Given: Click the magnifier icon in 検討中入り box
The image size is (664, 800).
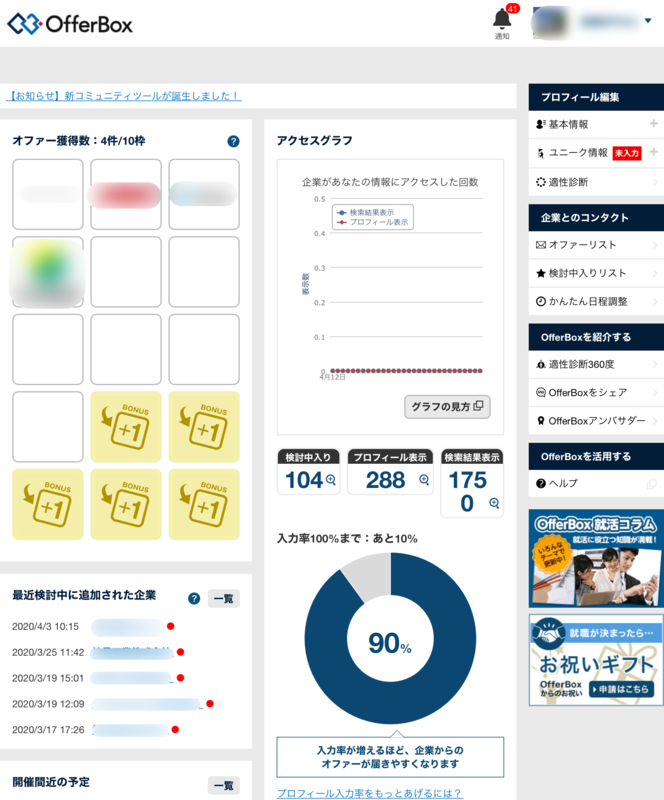Looking at the screenshot, I should 331,480.
